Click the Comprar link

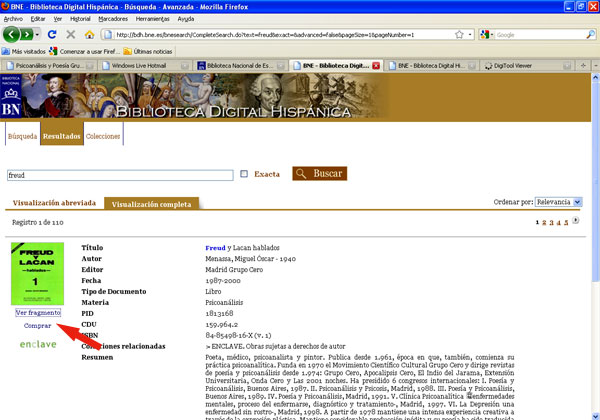point(37,326)
